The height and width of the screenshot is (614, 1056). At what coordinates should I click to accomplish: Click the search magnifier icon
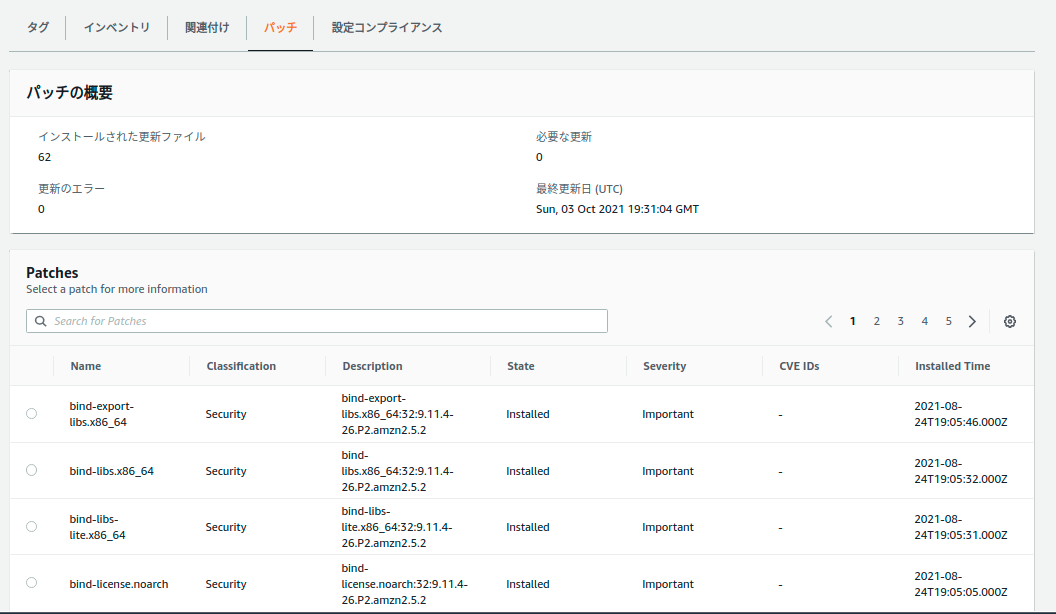40,322
